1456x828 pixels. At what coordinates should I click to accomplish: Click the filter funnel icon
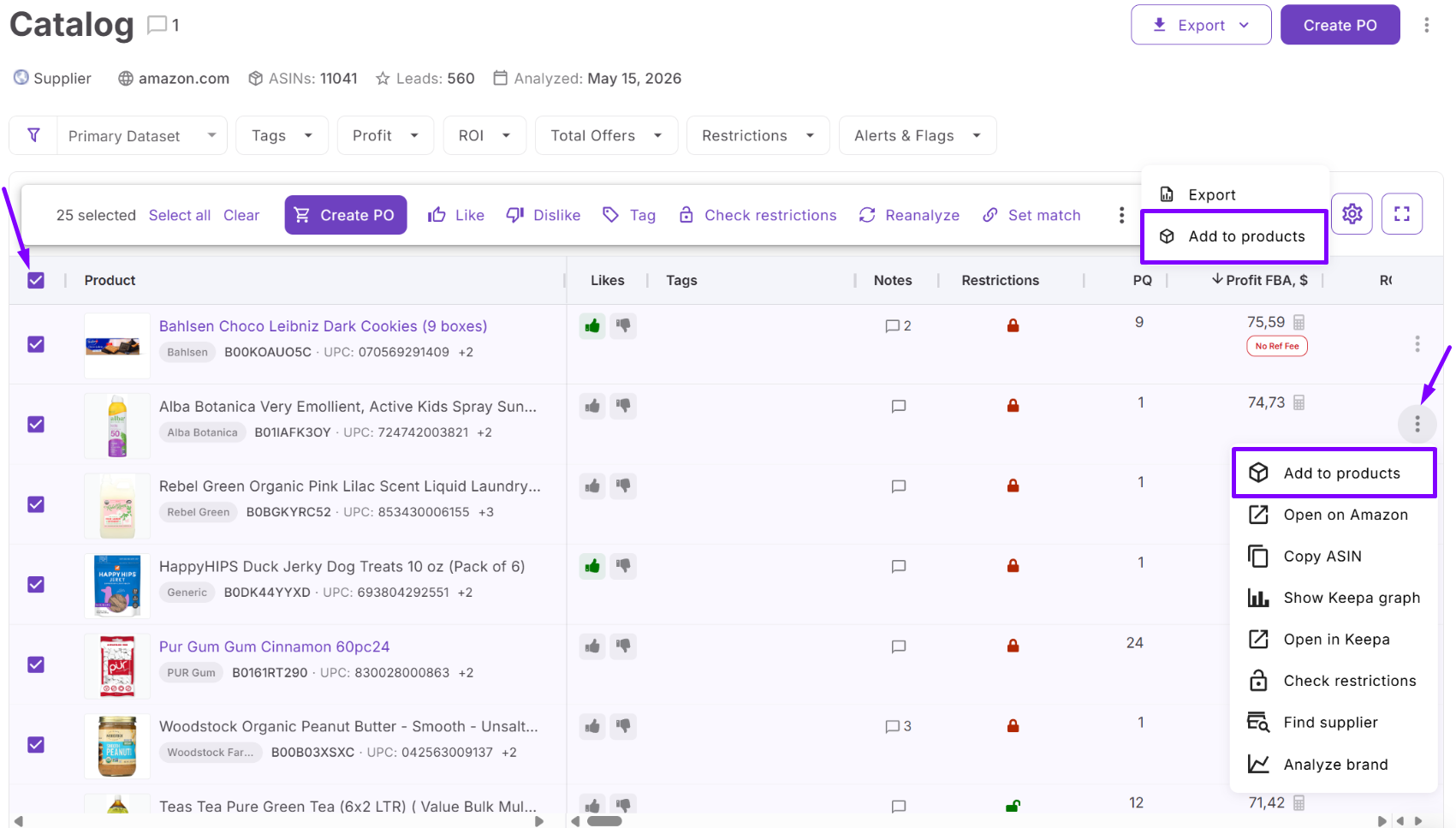[33, 135]
